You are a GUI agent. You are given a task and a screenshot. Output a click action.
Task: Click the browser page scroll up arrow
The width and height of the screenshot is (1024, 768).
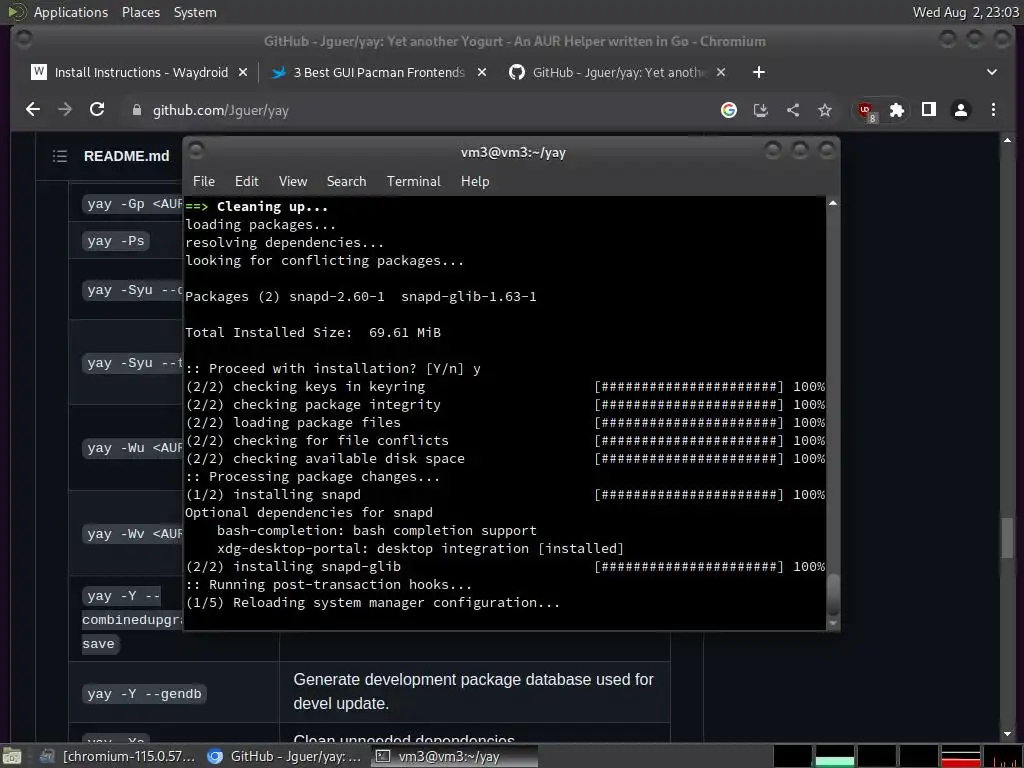coord(1007,140)
